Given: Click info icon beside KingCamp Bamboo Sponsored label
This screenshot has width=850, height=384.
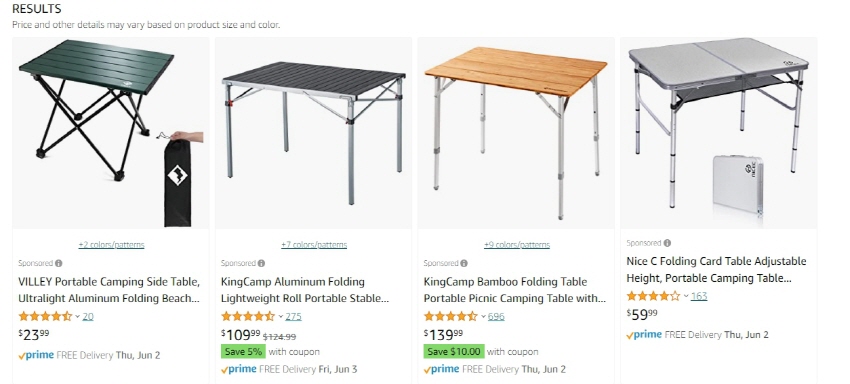Looking at the screenshot, I should (x=464, y=263).
